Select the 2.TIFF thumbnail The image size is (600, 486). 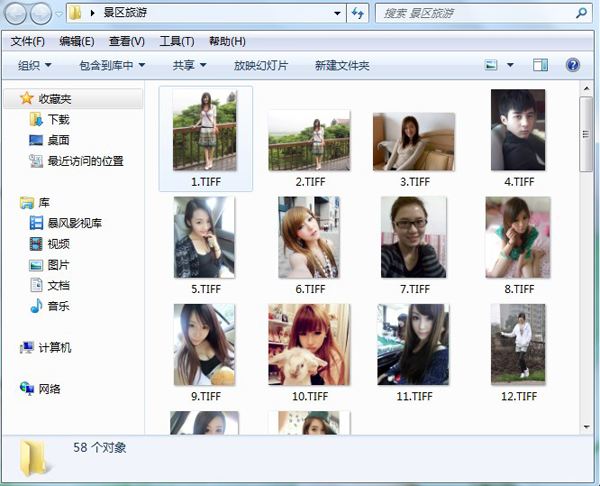point(309,140)
